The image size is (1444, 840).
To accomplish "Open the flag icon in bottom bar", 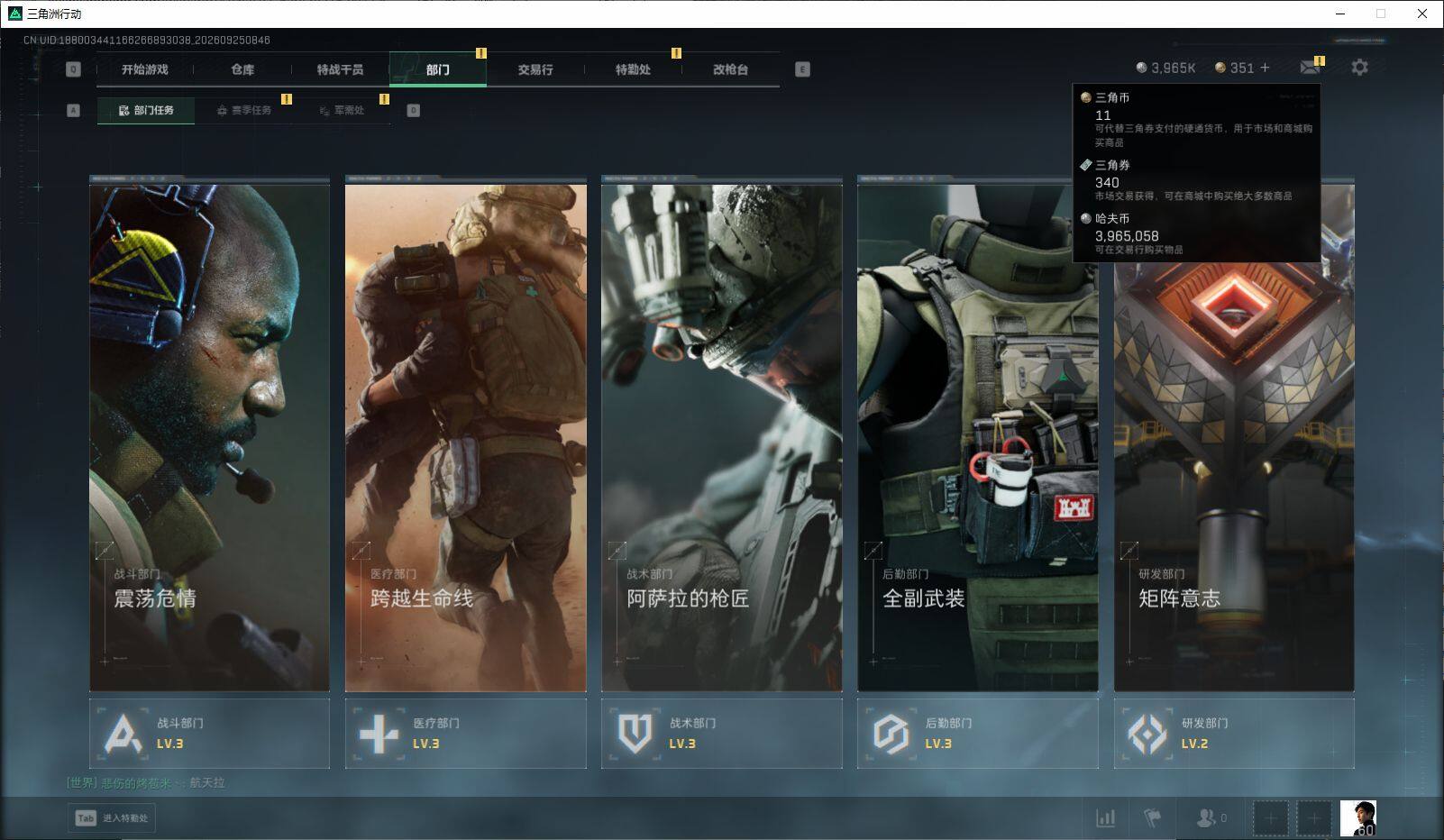I will (x=1152, y=818).
